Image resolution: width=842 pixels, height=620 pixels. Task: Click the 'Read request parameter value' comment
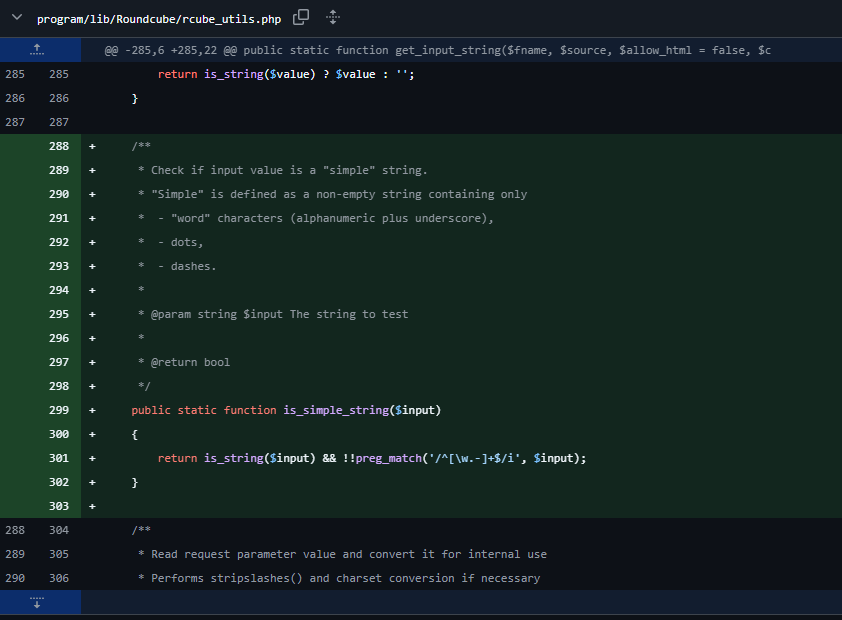pos(349,554)
